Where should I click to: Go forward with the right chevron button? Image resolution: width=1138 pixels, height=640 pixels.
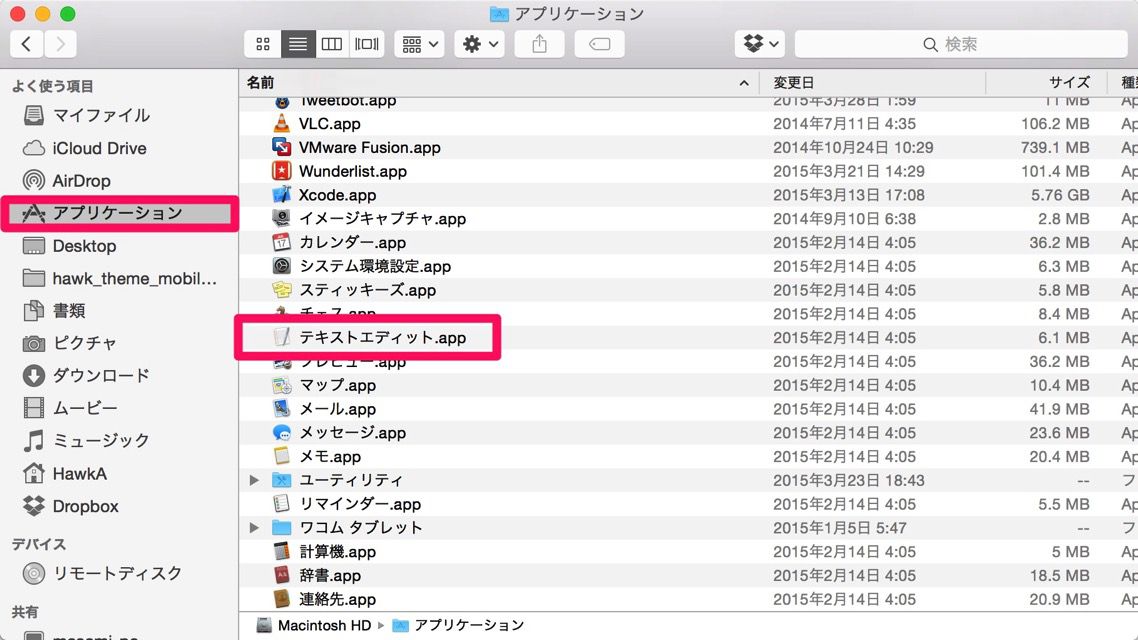tap(61, 44)
